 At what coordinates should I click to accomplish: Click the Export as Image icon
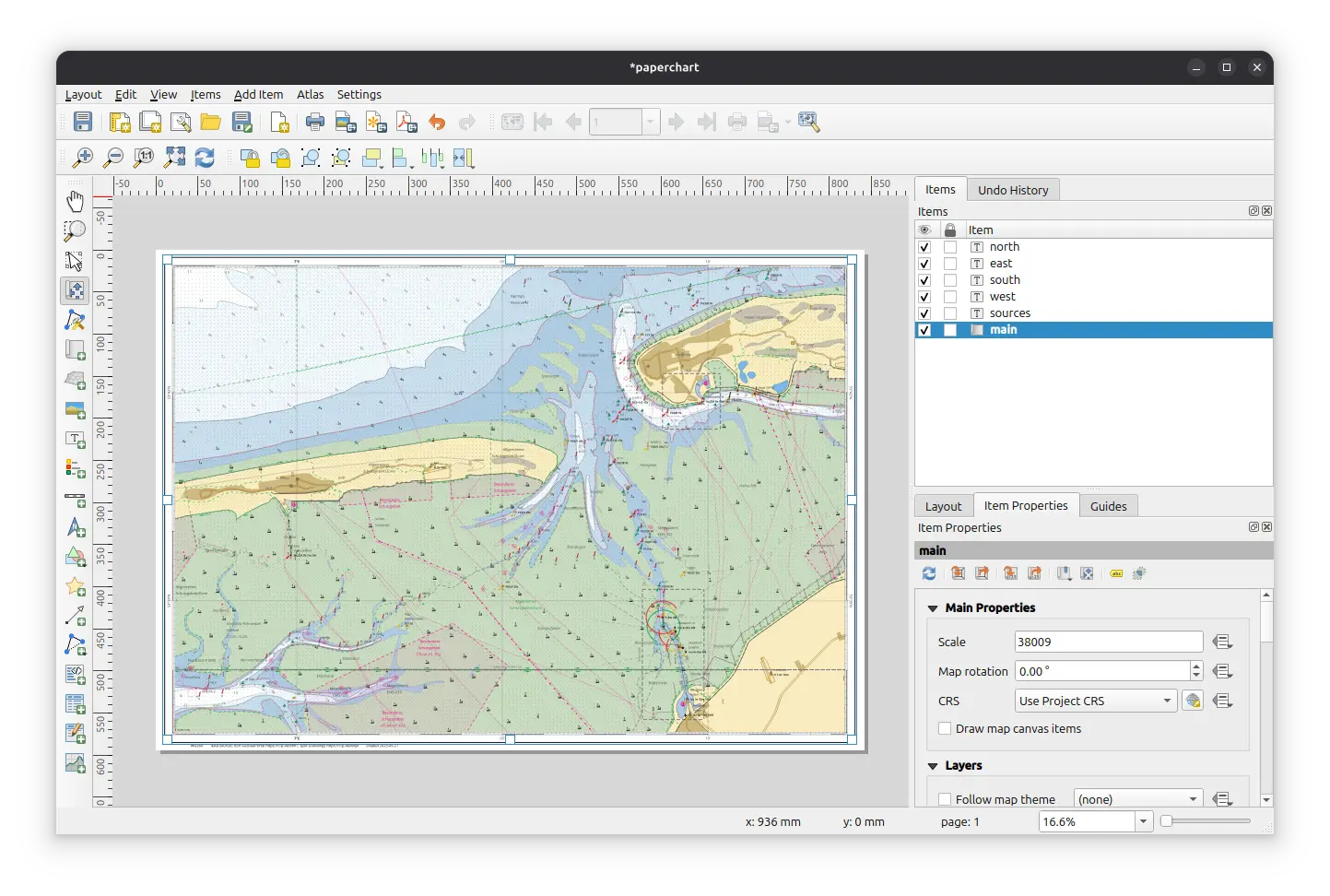pyautogui.click(x=346, y=122)
